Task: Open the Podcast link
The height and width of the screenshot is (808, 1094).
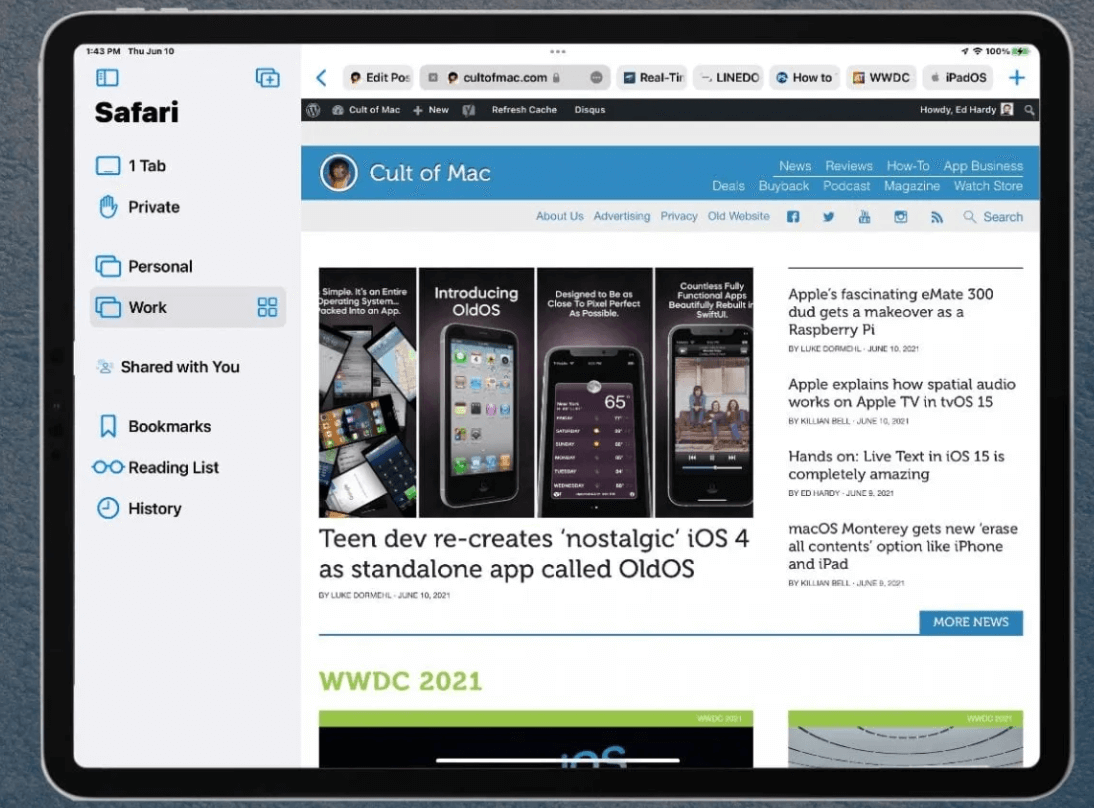Action: [x=846, y=186]
